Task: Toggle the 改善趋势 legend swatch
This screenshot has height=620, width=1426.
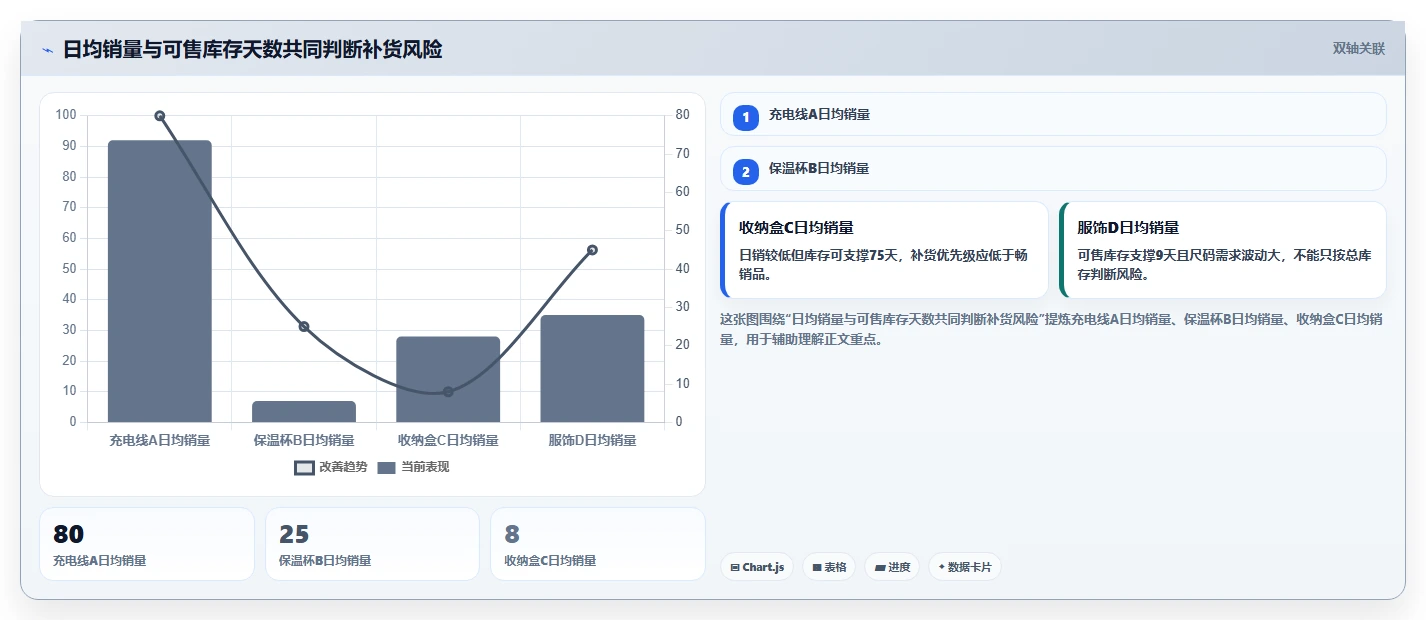Action: point(305,467)
